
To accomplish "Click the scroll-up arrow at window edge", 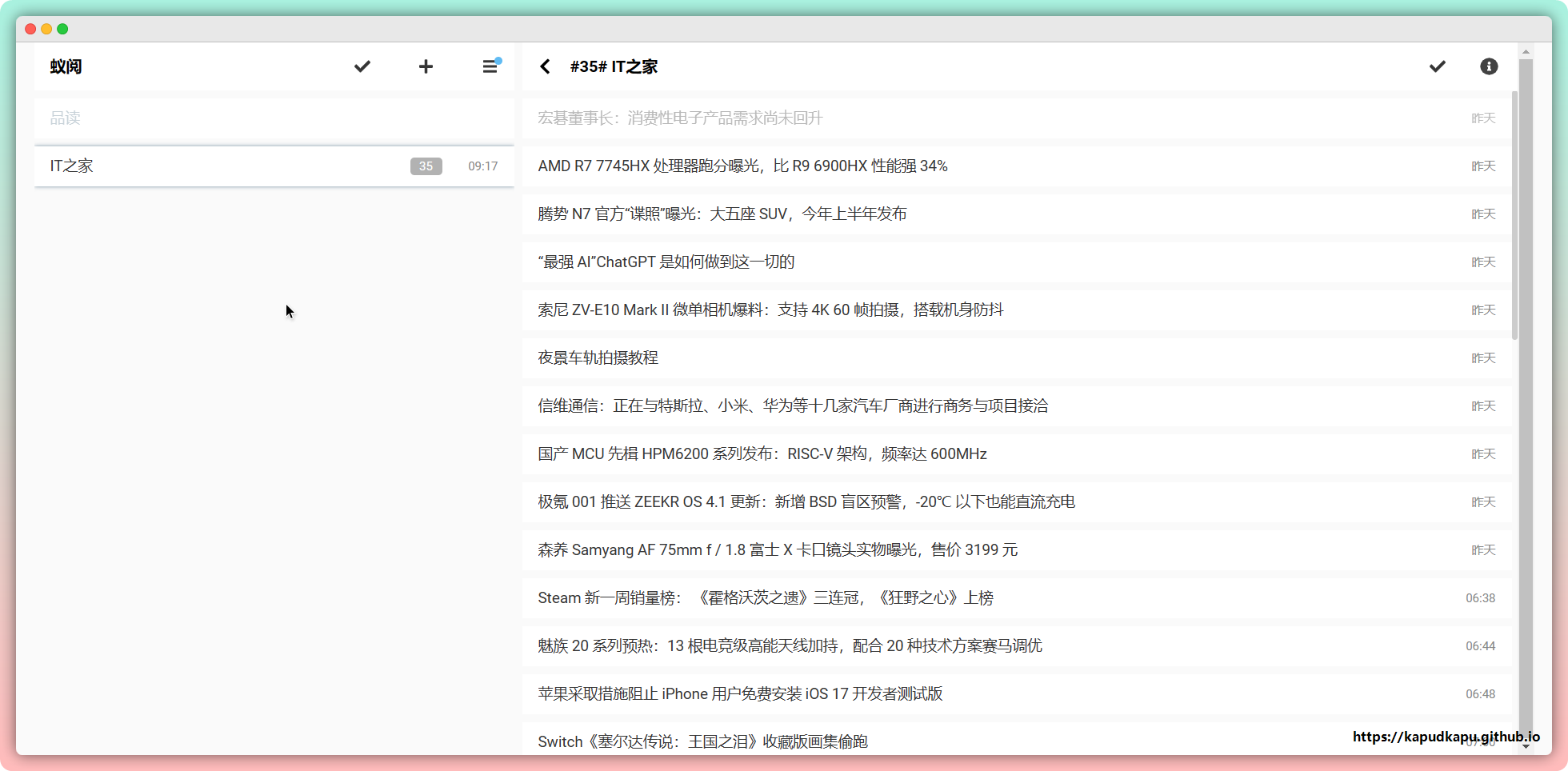I will 1526,52.
